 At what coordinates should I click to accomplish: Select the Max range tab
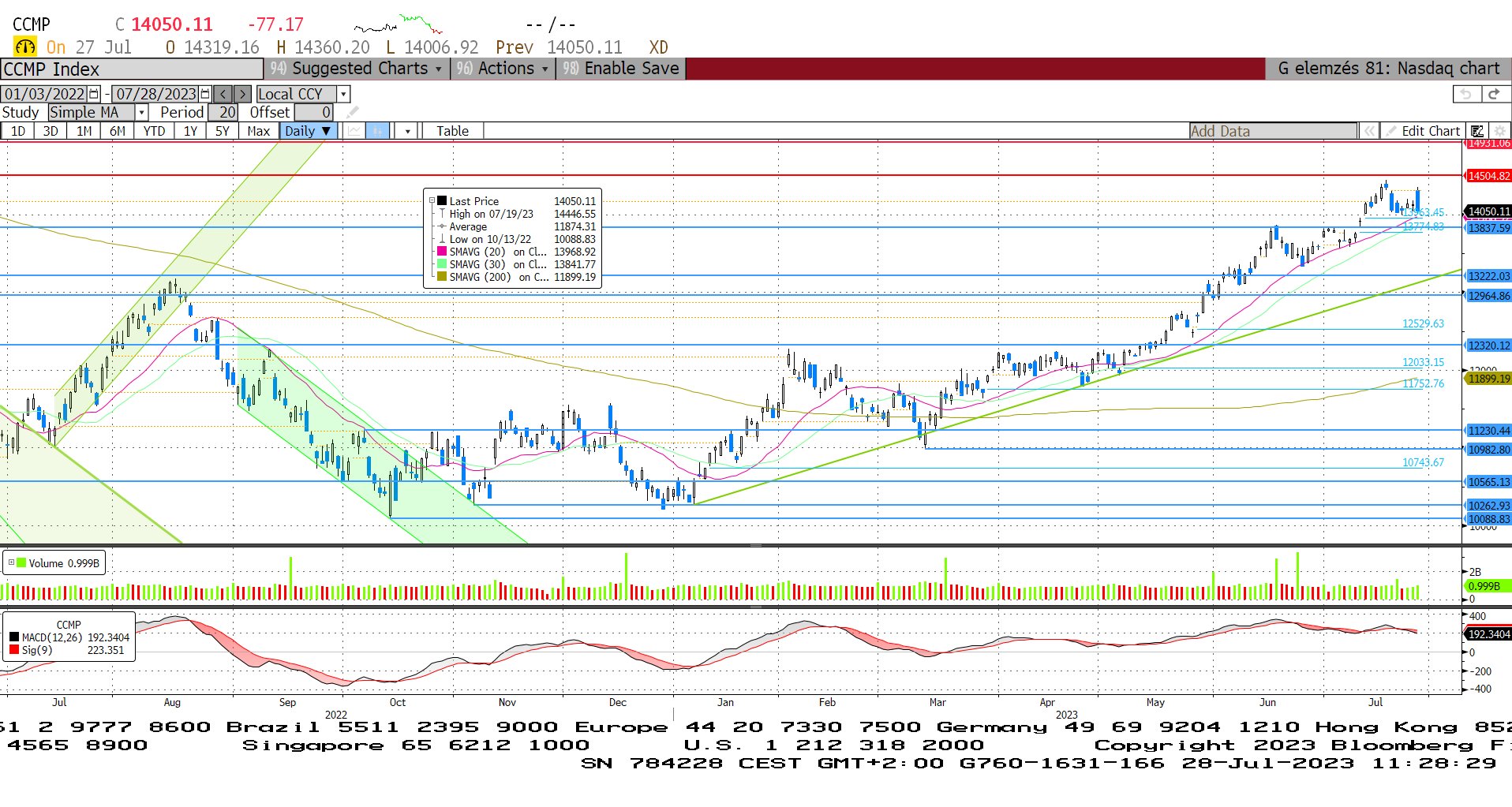click(x=258, y=131)
